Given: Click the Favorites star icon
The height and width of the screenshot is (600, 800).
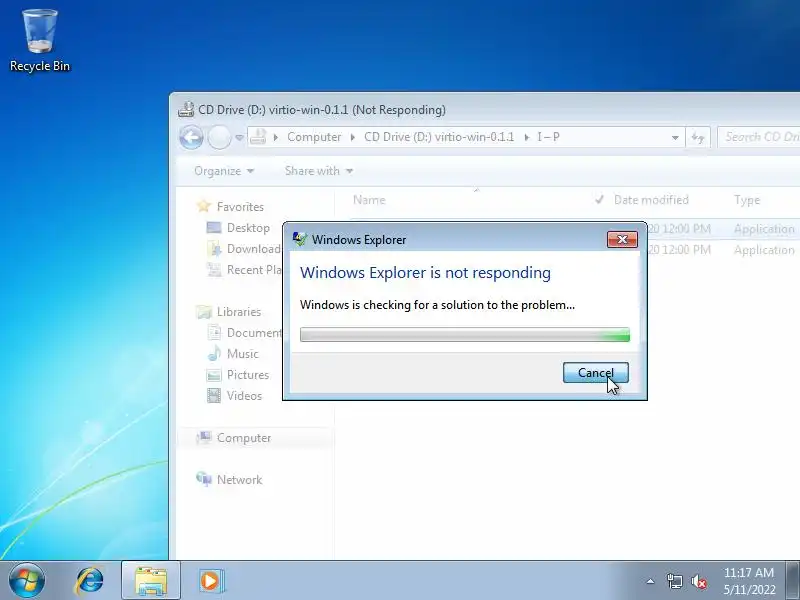Looking at the screenshot, I should point(204,206).
